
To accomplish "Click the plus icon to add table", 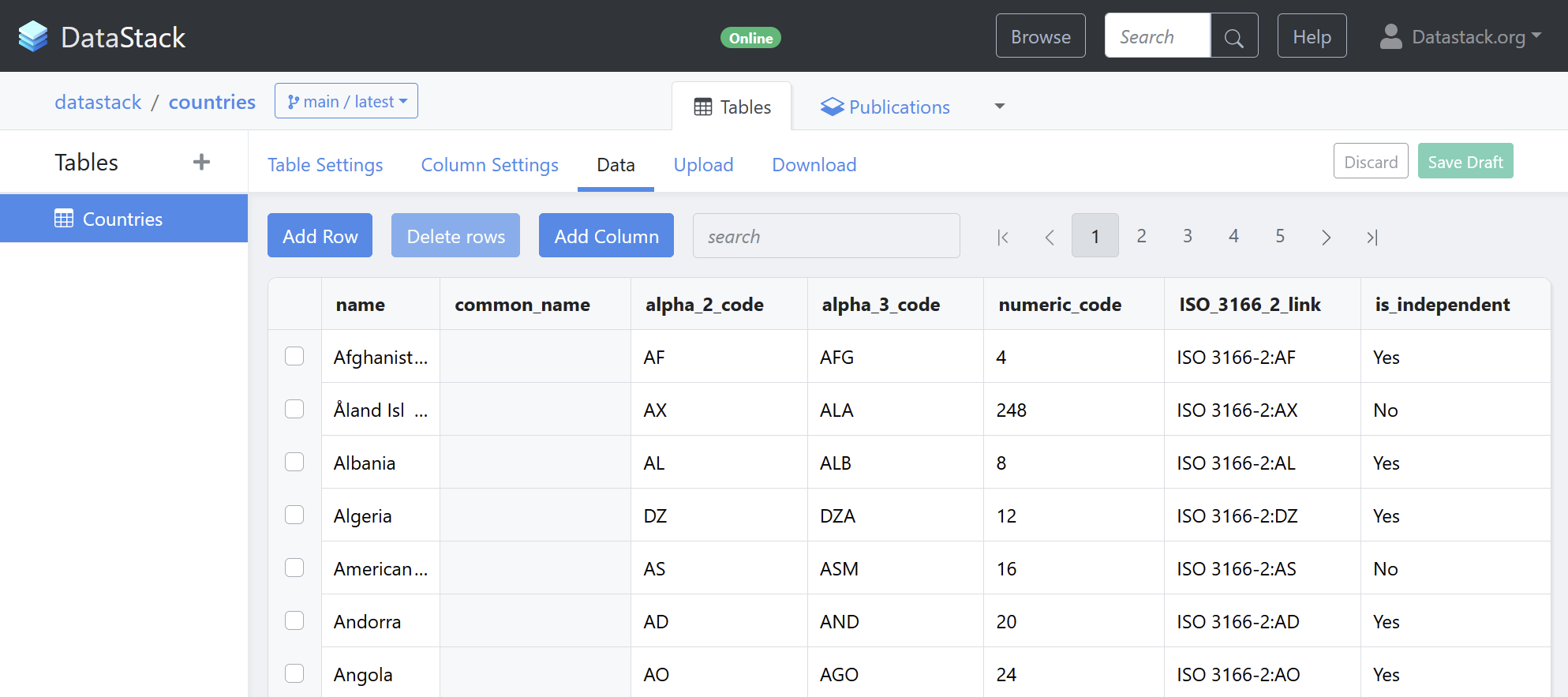I will point(201,162).
